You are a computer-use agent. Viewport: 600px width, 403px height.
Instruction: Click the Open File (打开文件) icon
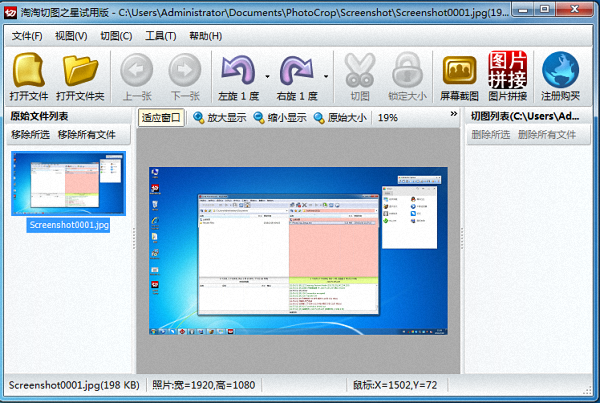pos(30,70)
